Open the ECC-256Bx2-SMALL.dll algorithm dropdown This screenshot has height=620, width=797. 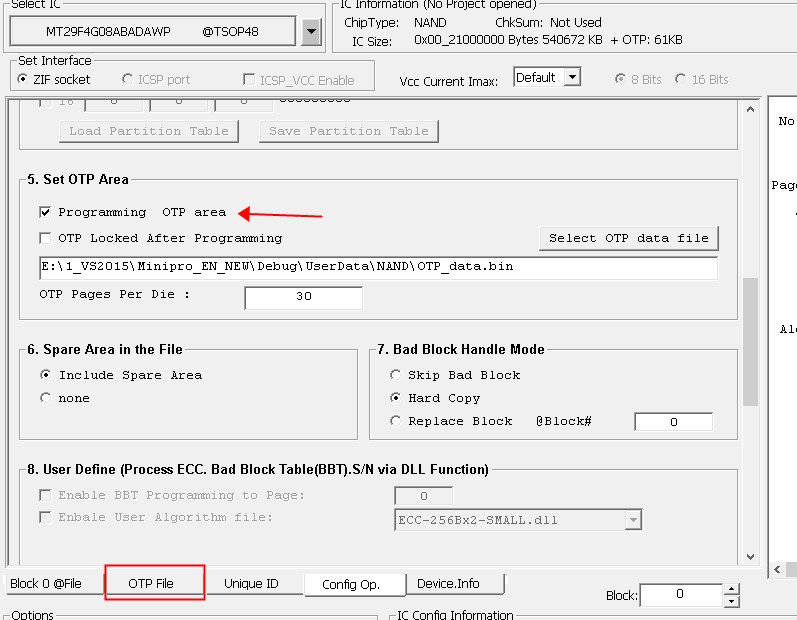pos(632,520)
